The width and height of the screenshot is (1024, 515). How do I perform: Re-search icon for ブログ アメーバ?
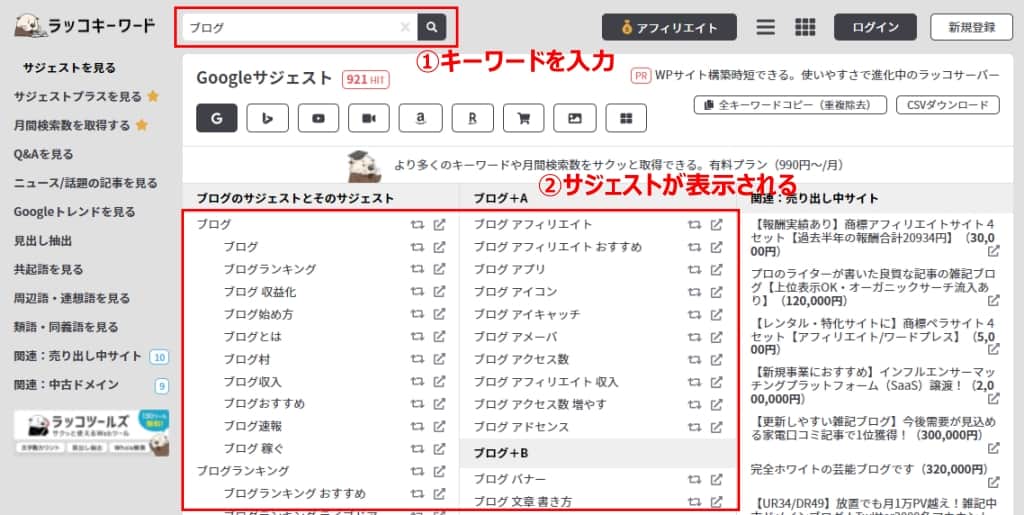click(695, 337)
